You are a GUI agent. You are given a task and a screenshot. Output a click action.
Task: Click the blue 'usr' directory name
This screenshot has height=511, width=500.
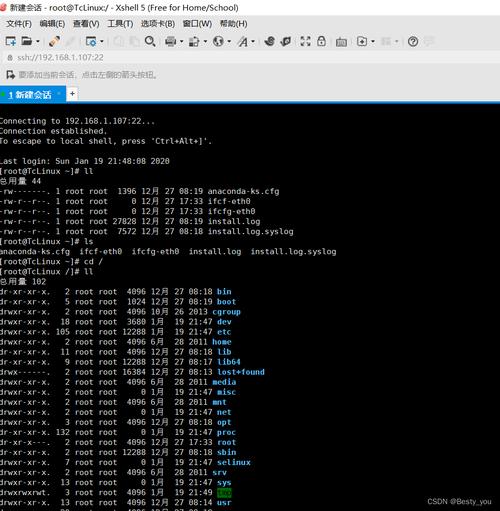224,503
